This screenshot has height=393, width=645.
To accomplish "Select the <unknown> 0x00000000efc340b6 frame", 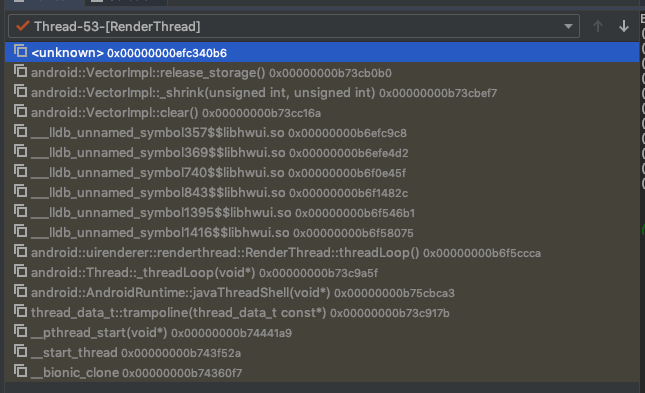I will click(322, 52).
